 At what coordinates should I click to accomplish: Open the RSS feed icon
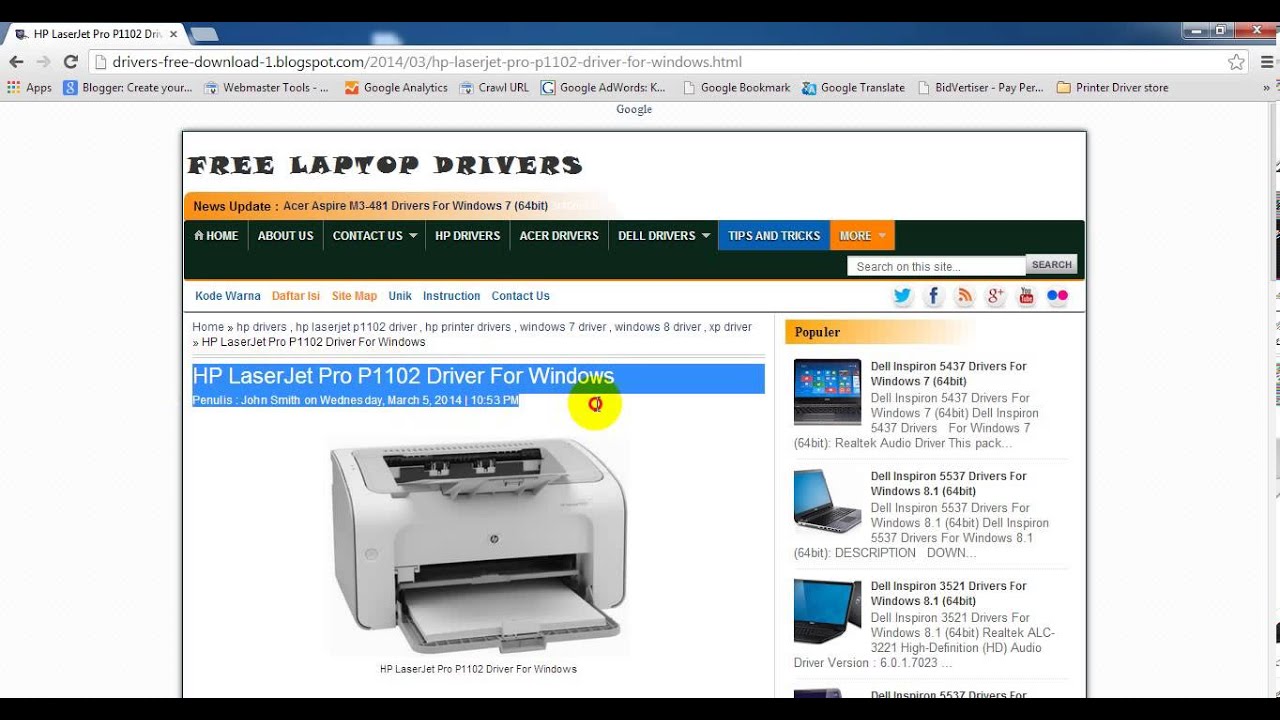coord(964,296)
